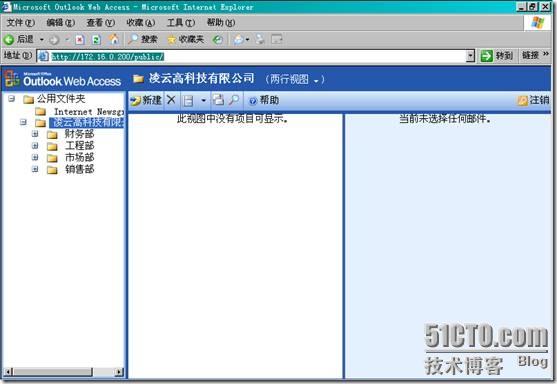Image resolution: width=557 pixels, height=384 pixels.
Task: Expand the 工程部 folder node
Action: 35,146
